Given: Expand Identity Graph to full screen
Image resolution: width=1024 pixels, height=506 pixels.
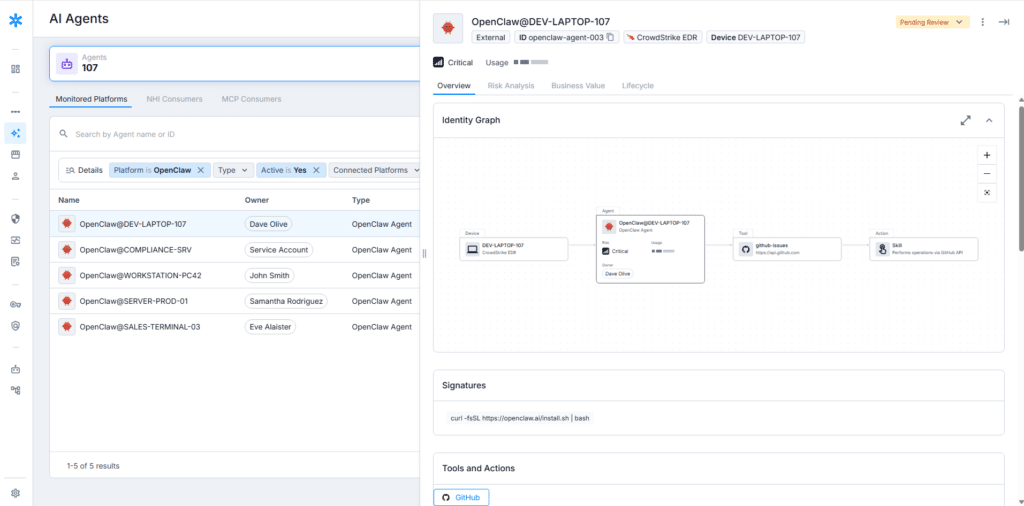Looking at the screenshot, I should [x=966, y=120].
